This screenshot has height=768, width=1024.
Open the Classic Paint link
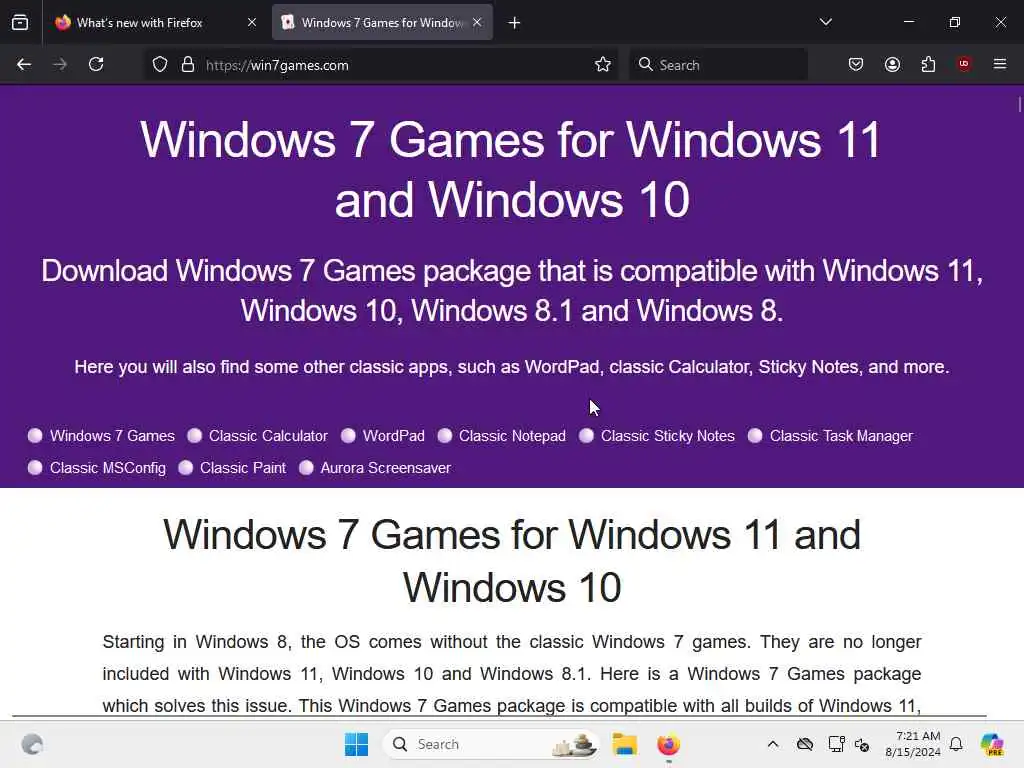[243, 468]
